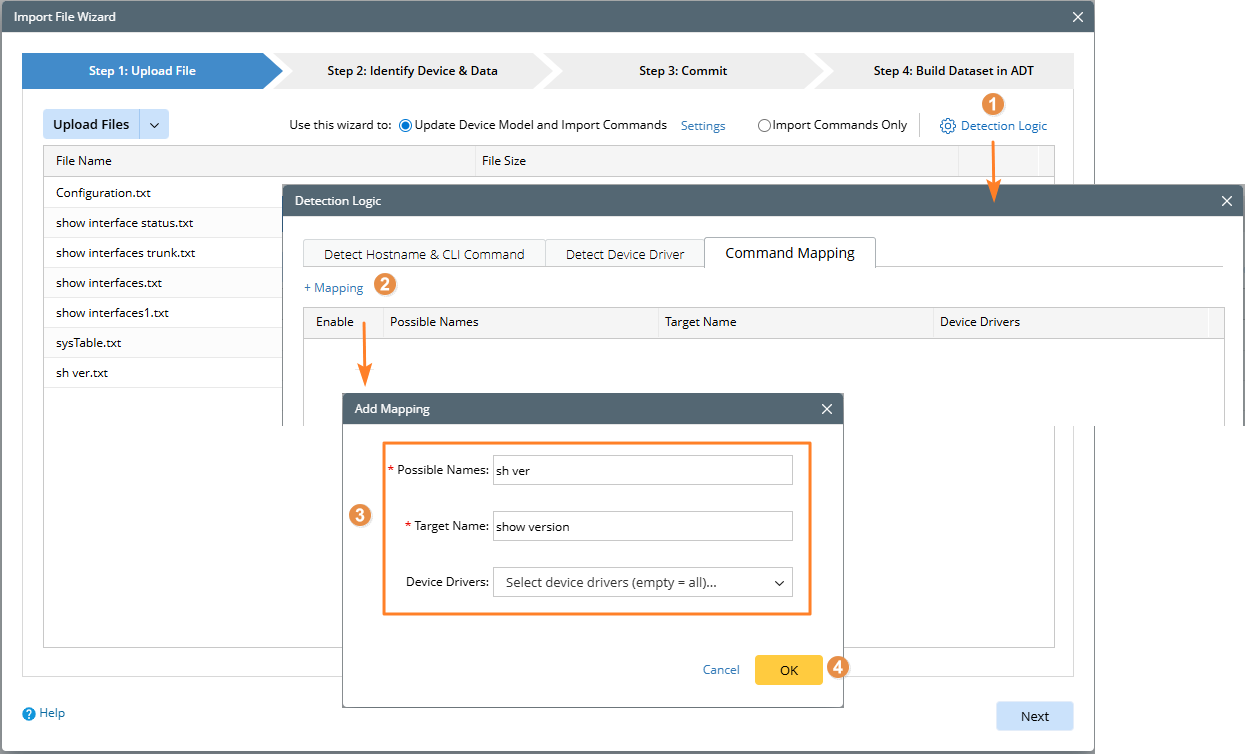
Task: Switch to Detect Hostname & CLI Command tab
Action: pos(424,254)
